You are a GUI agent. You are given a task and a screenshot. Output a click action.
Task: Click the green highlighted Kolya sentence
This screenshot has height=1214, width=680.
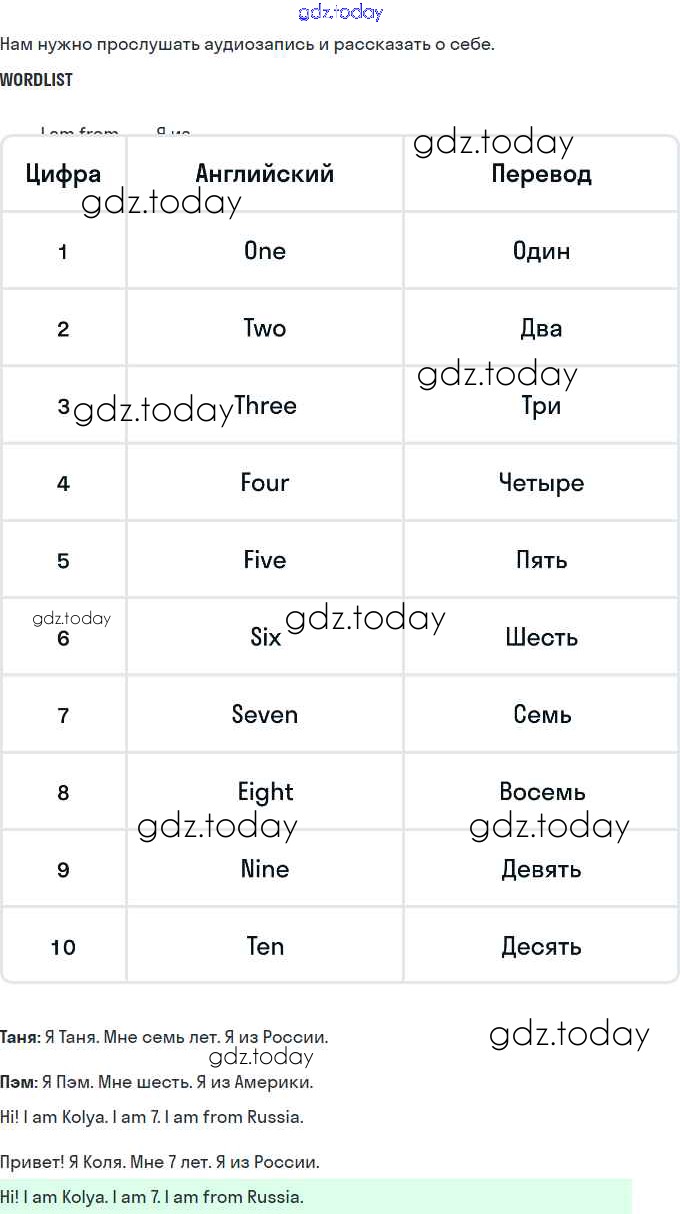152,1197
